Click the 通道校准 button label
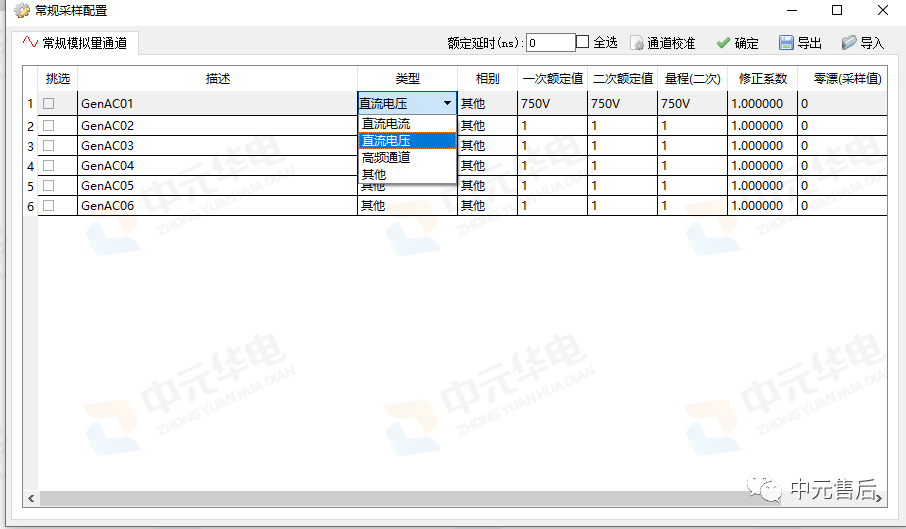Screen dimensions: 906x529 [670, 43]
